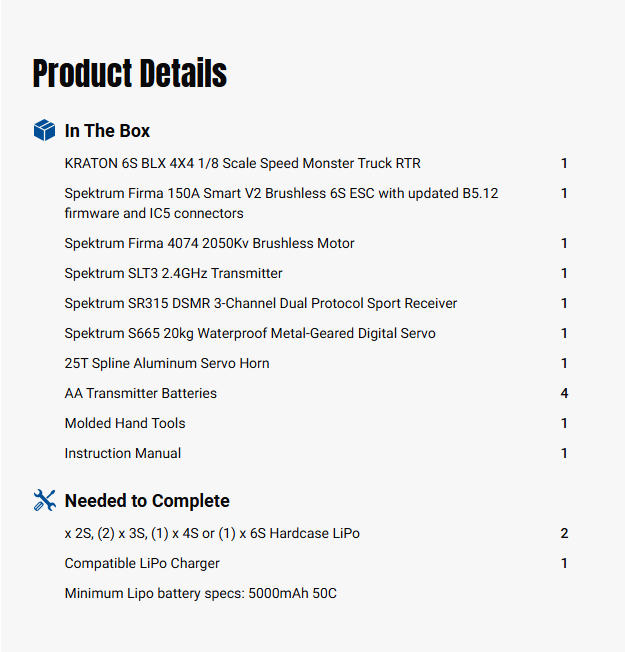Select the Spektrum Firma 4074 Brushless Motor line
The image size is (625, 652).
coord(209,243)
